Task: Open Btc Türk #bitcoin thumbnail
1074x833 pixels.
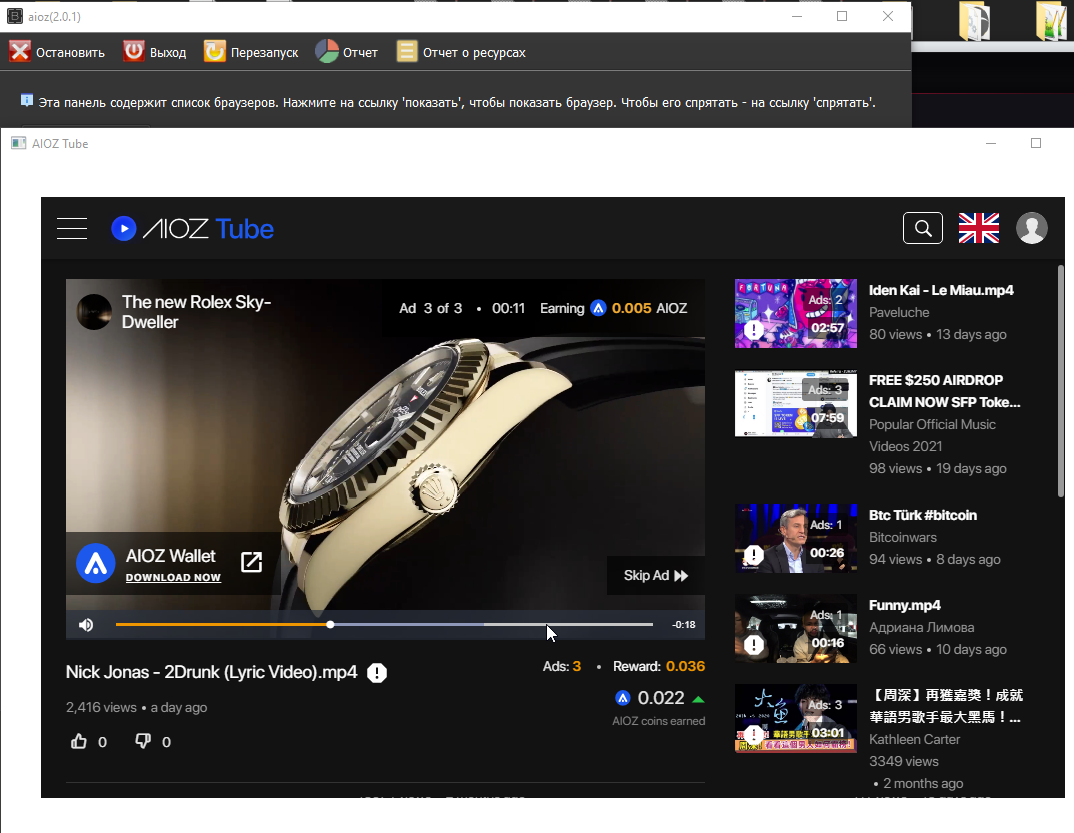Action: [796, 538]
